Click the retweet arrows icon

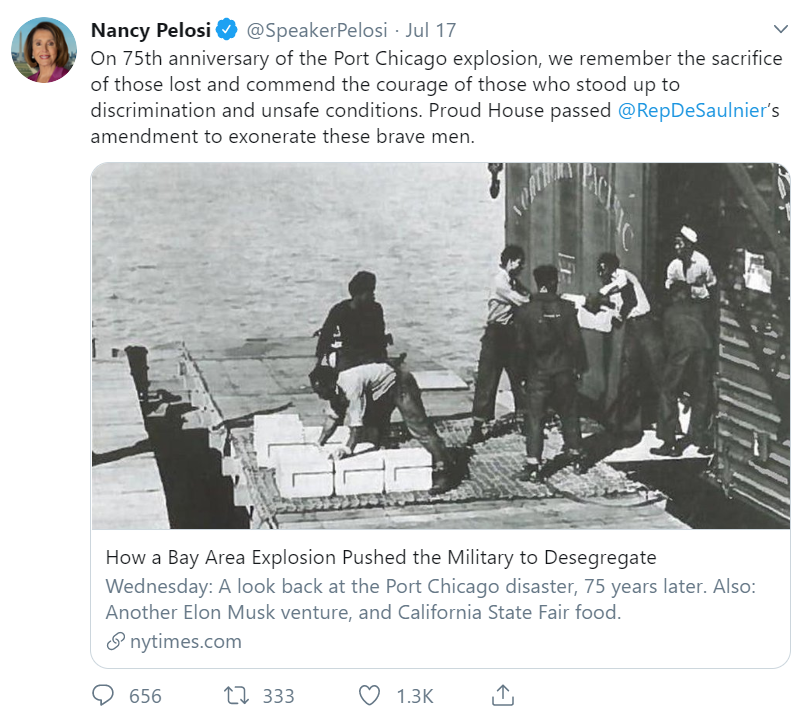(238, 695)
